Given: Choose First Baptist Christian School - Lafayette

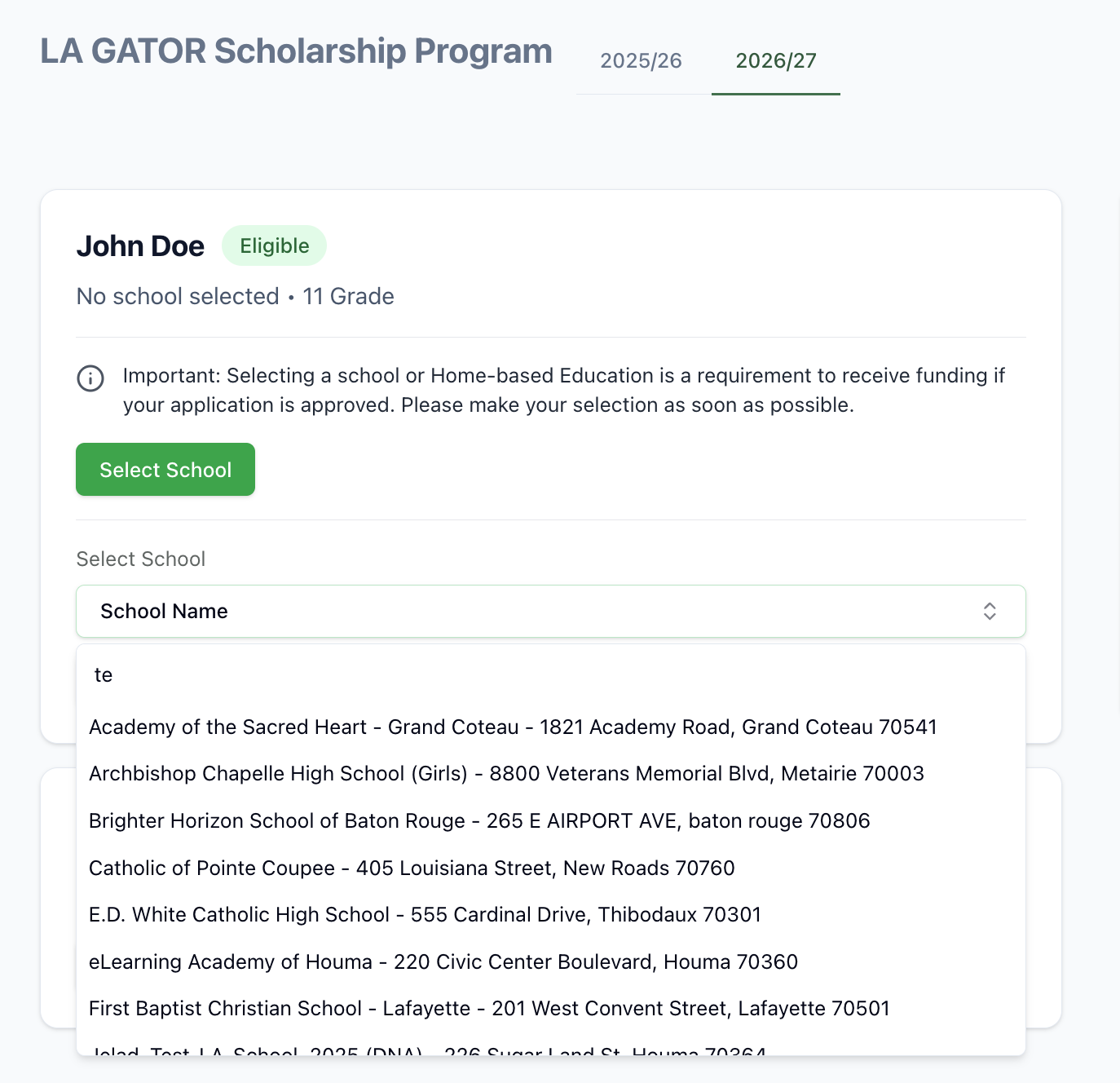Looking at the screenshot, I should [489, 1009].
